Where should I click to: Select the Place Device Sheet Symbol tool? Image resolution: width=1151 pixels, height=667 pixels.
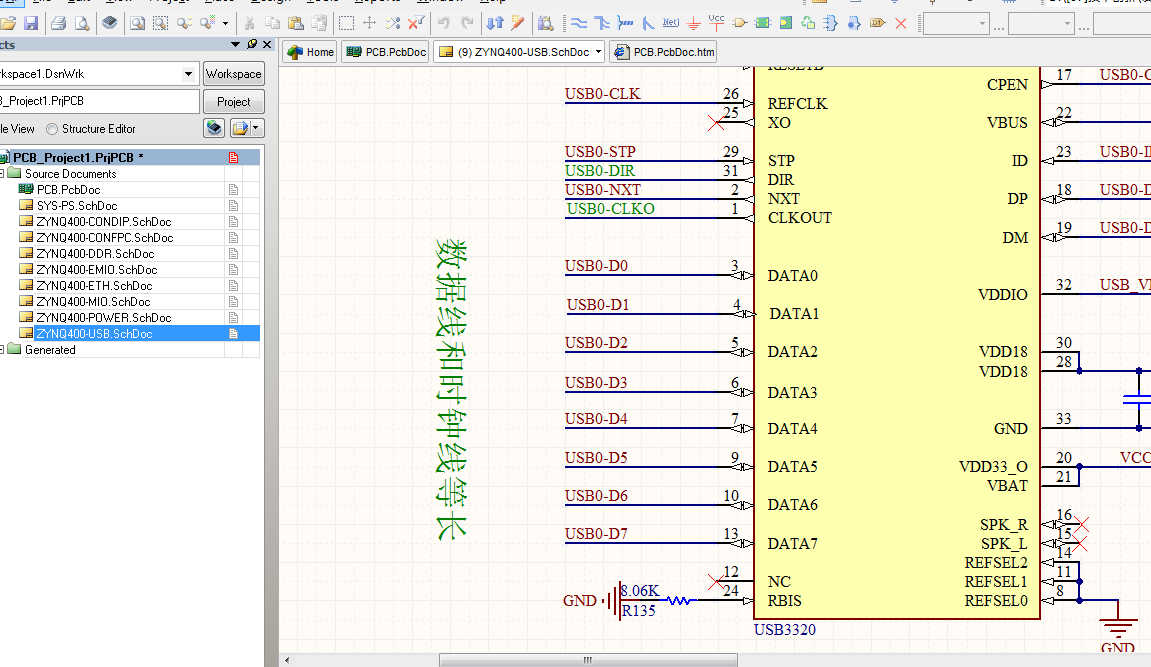click(x=808, y=23)
